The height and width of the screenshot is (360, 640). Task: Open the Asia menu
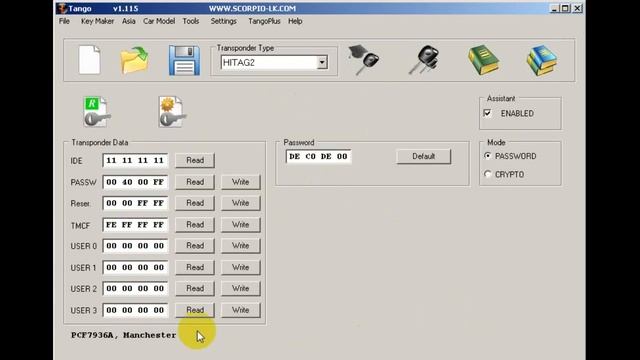point(129,21)
